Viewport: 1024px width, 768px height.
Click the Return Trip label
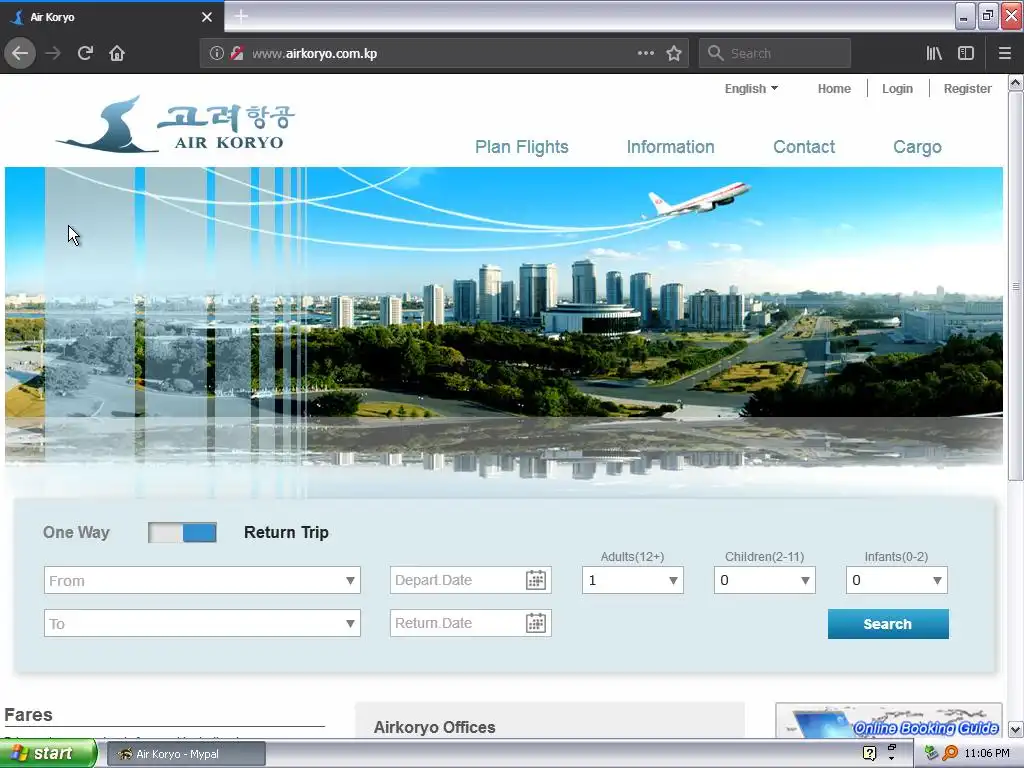tap(286, 532)
